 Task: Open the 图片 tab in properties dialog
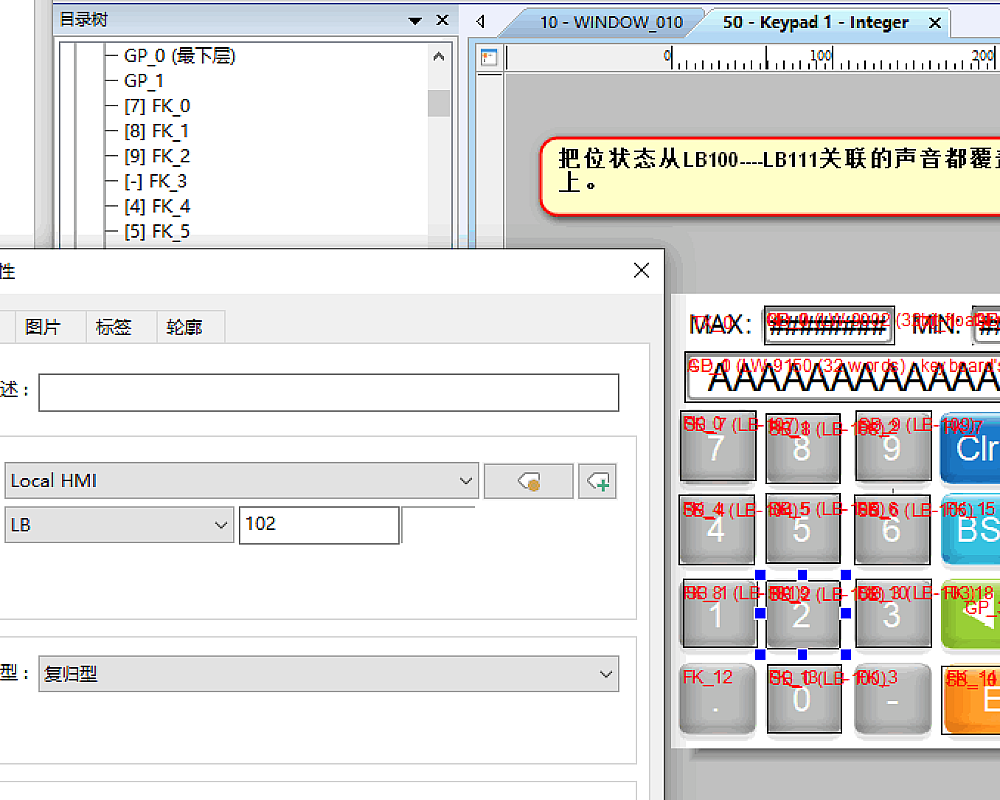pos(42,327)
